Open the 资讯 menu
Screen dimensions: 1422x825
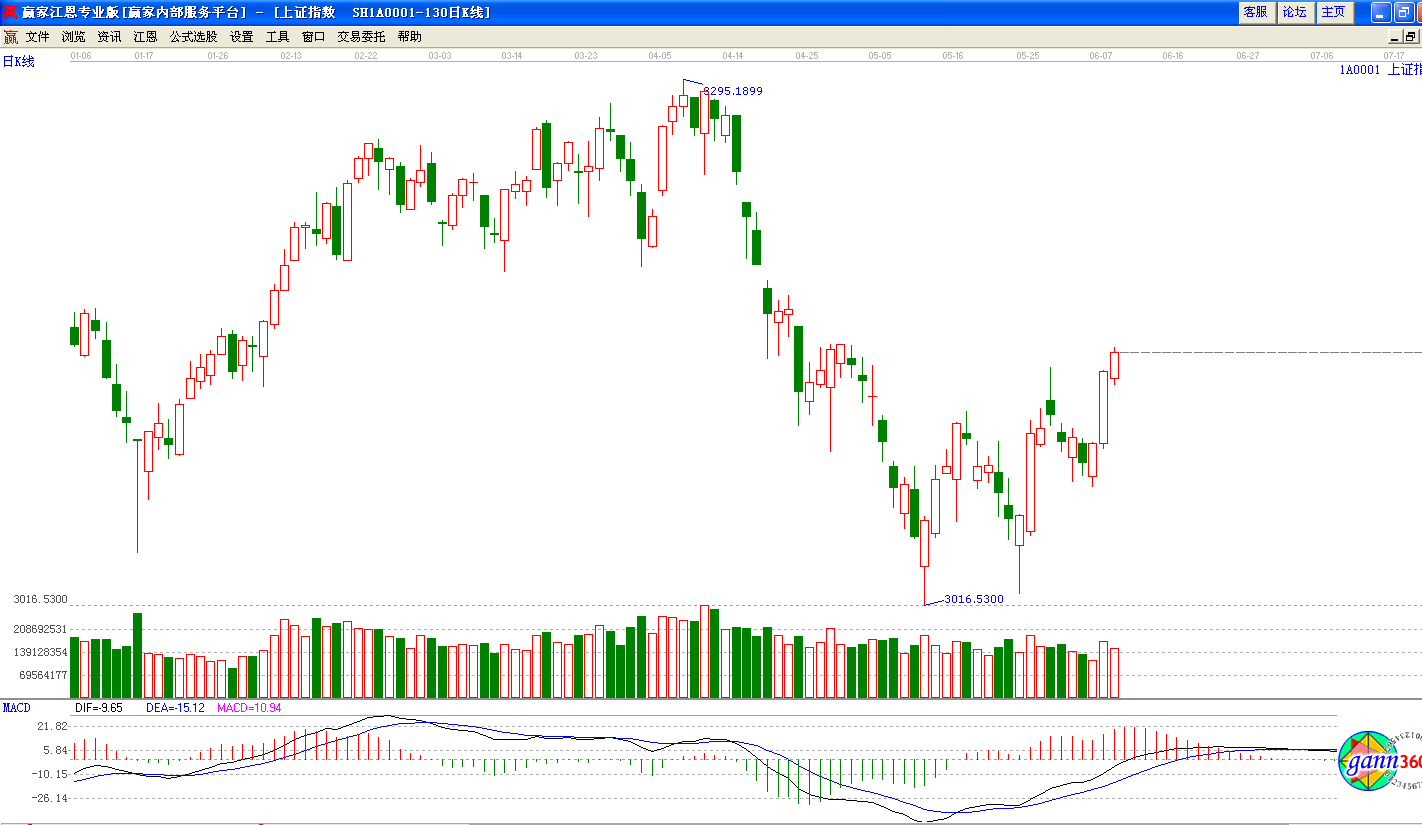click(110, 36)
